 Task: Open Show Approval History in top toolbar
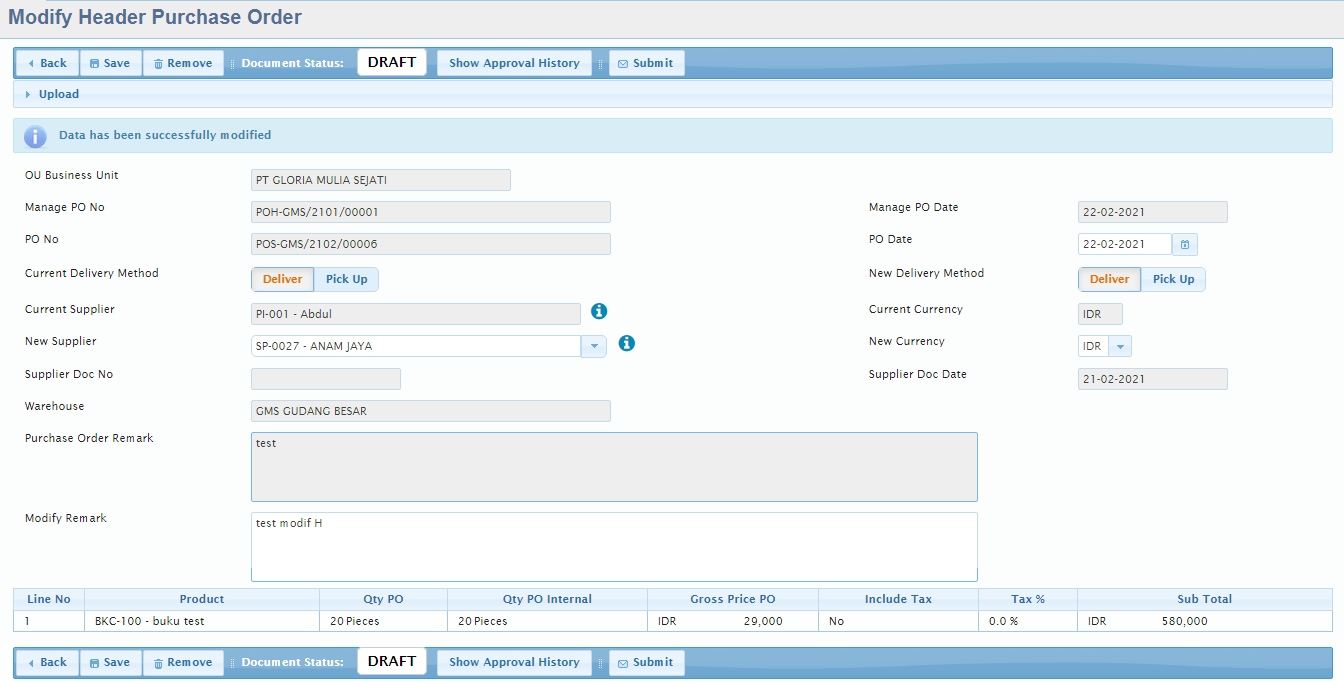click(x=514, y=63)
